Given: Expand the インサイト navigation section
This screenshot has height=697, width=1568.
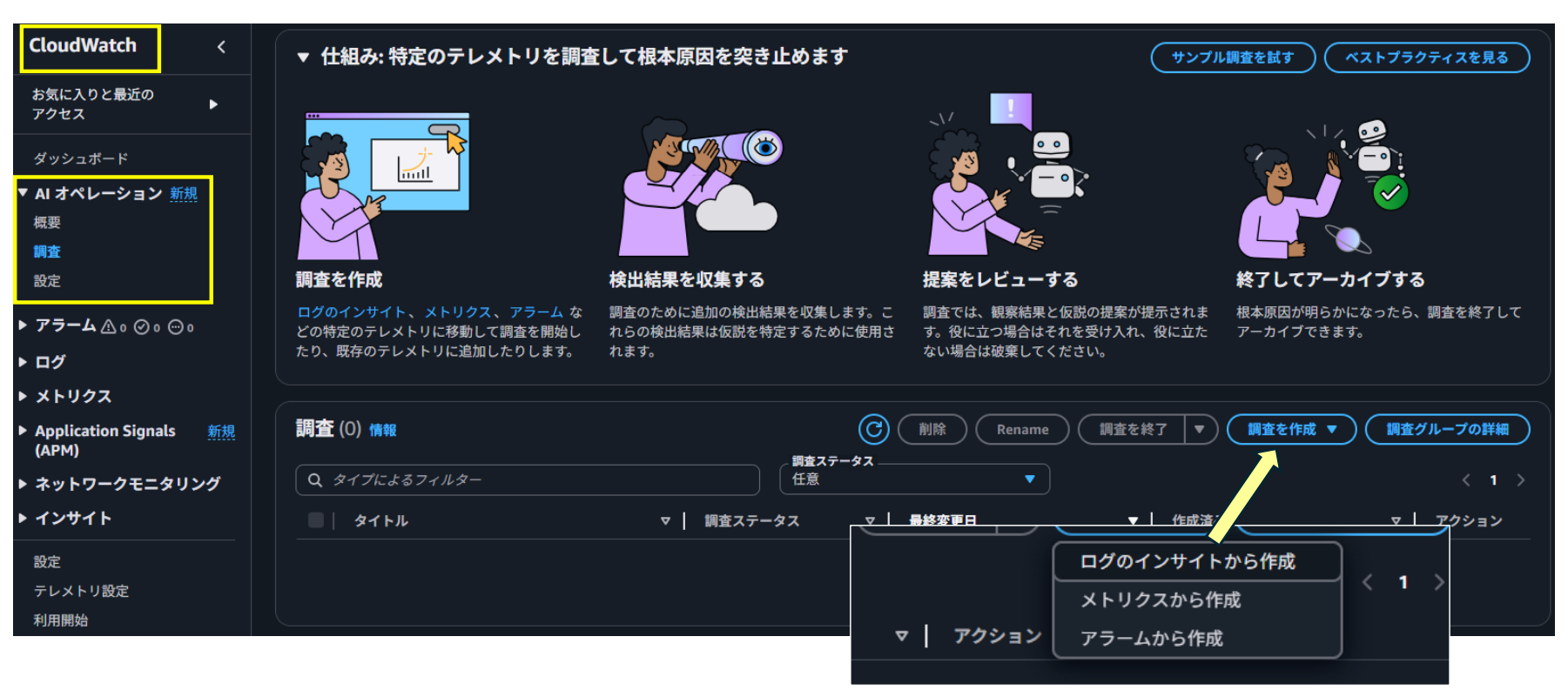Looking at the screenshot, I should [24, 519].
